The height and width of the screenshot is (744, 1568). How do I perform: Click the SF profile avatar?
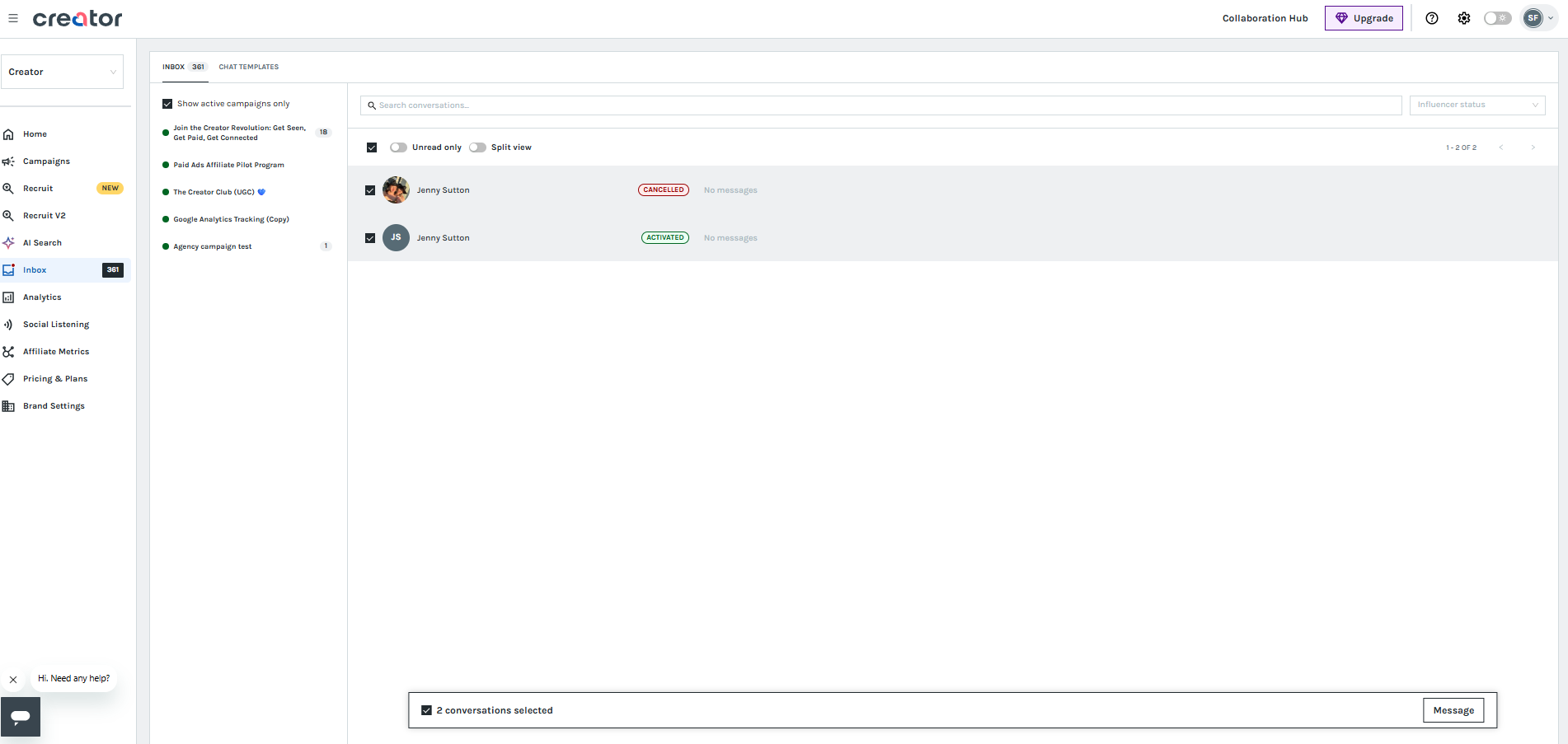coord(1533,18)
